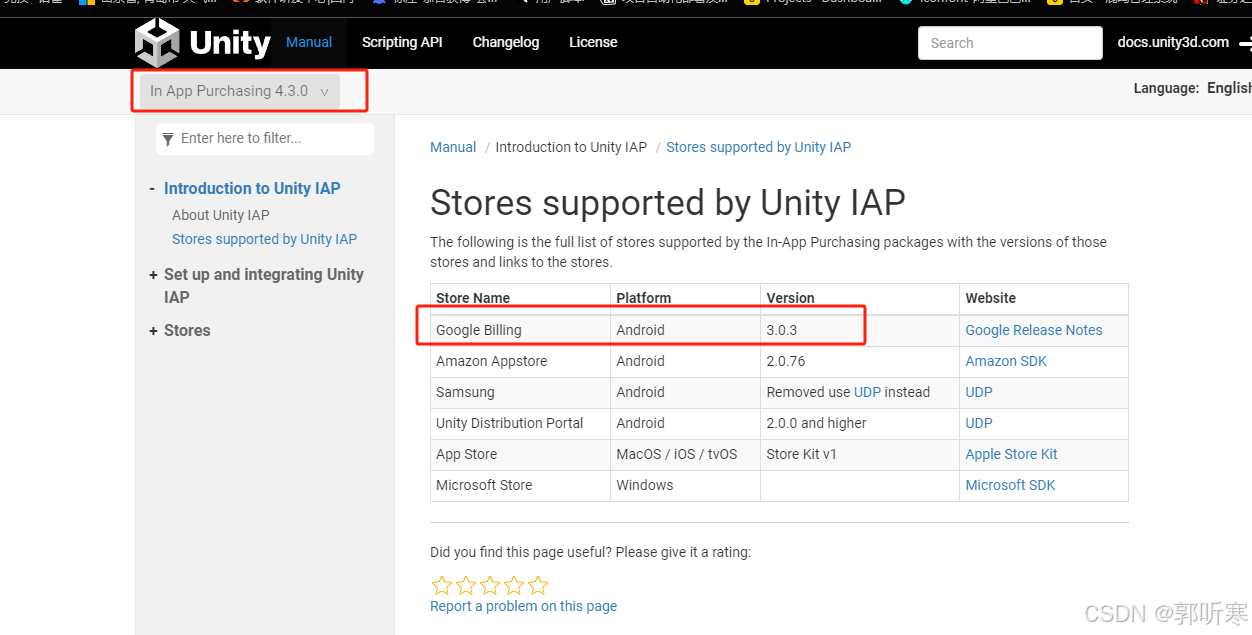Rate the page five stars
This screenshot has height=635, width=1252.
pos(538,585)
